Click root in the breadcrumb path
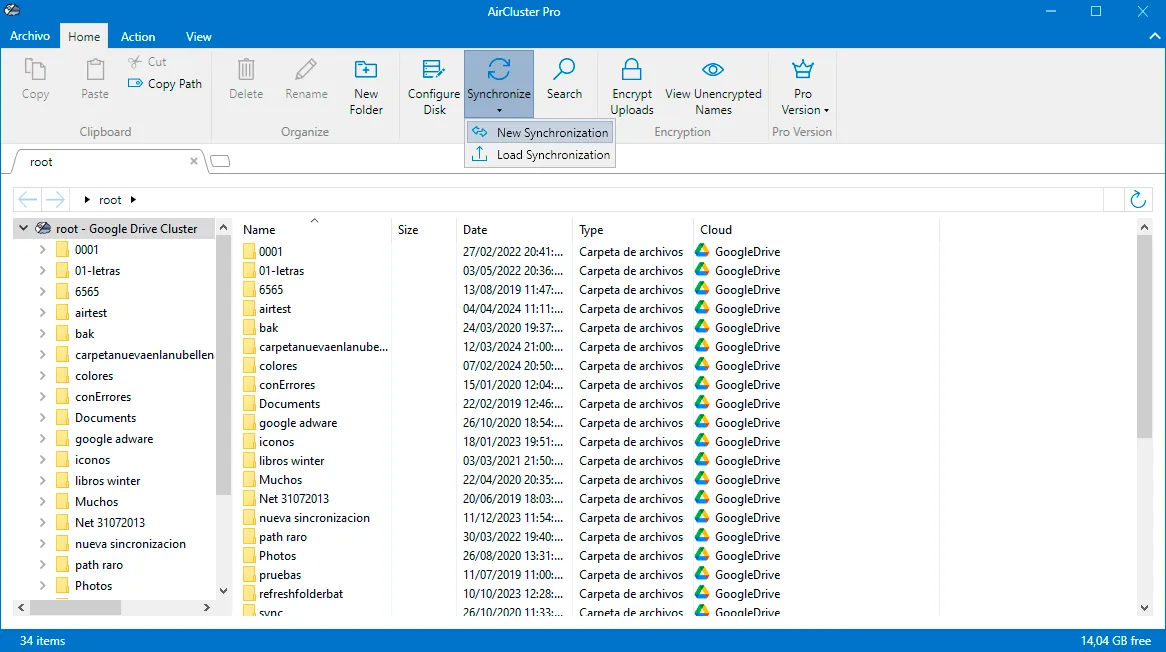The image size is (1166, 652). click(x=110, y=200)
